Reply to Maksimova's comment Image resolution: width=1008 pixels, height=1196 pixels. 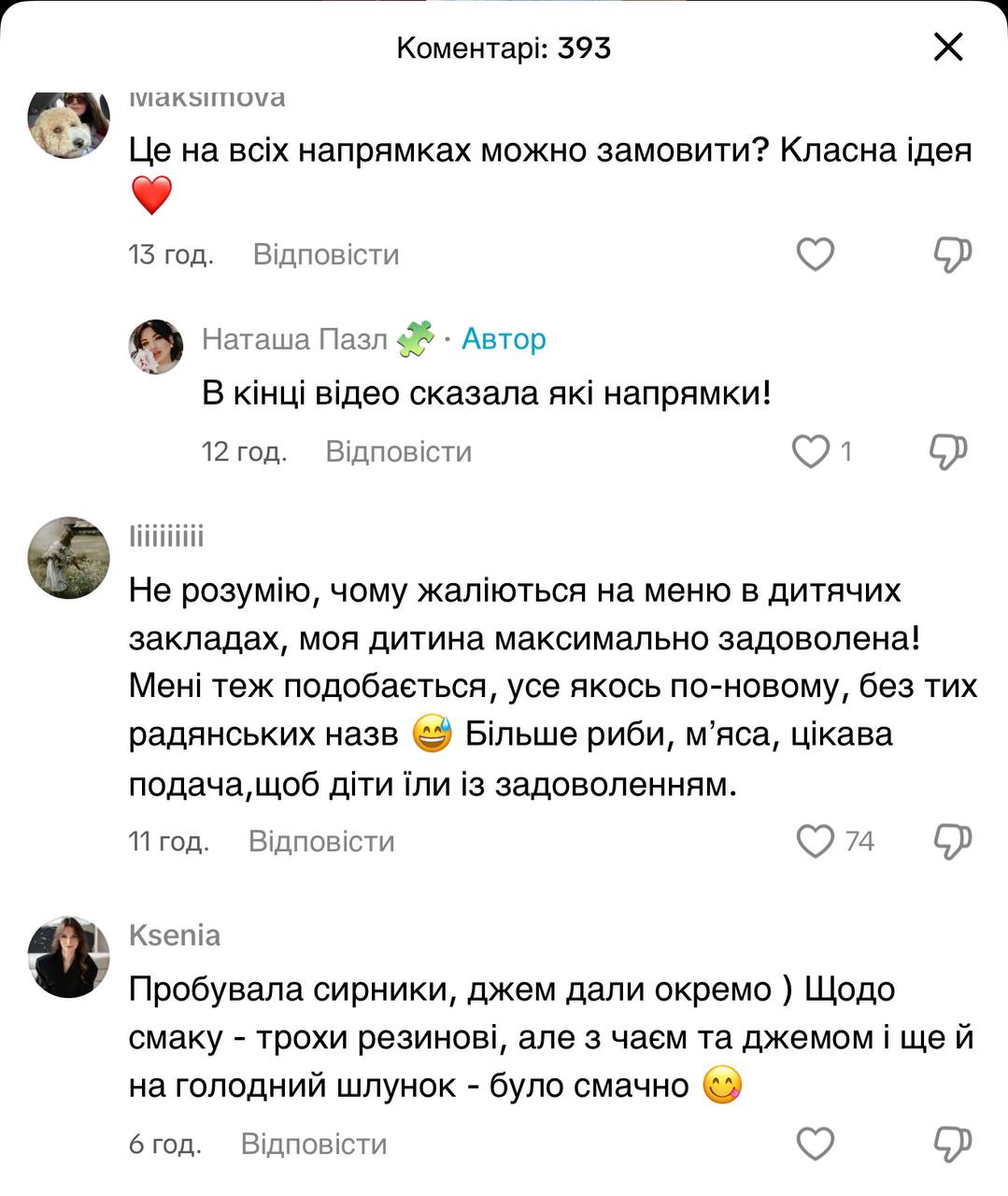326,255
